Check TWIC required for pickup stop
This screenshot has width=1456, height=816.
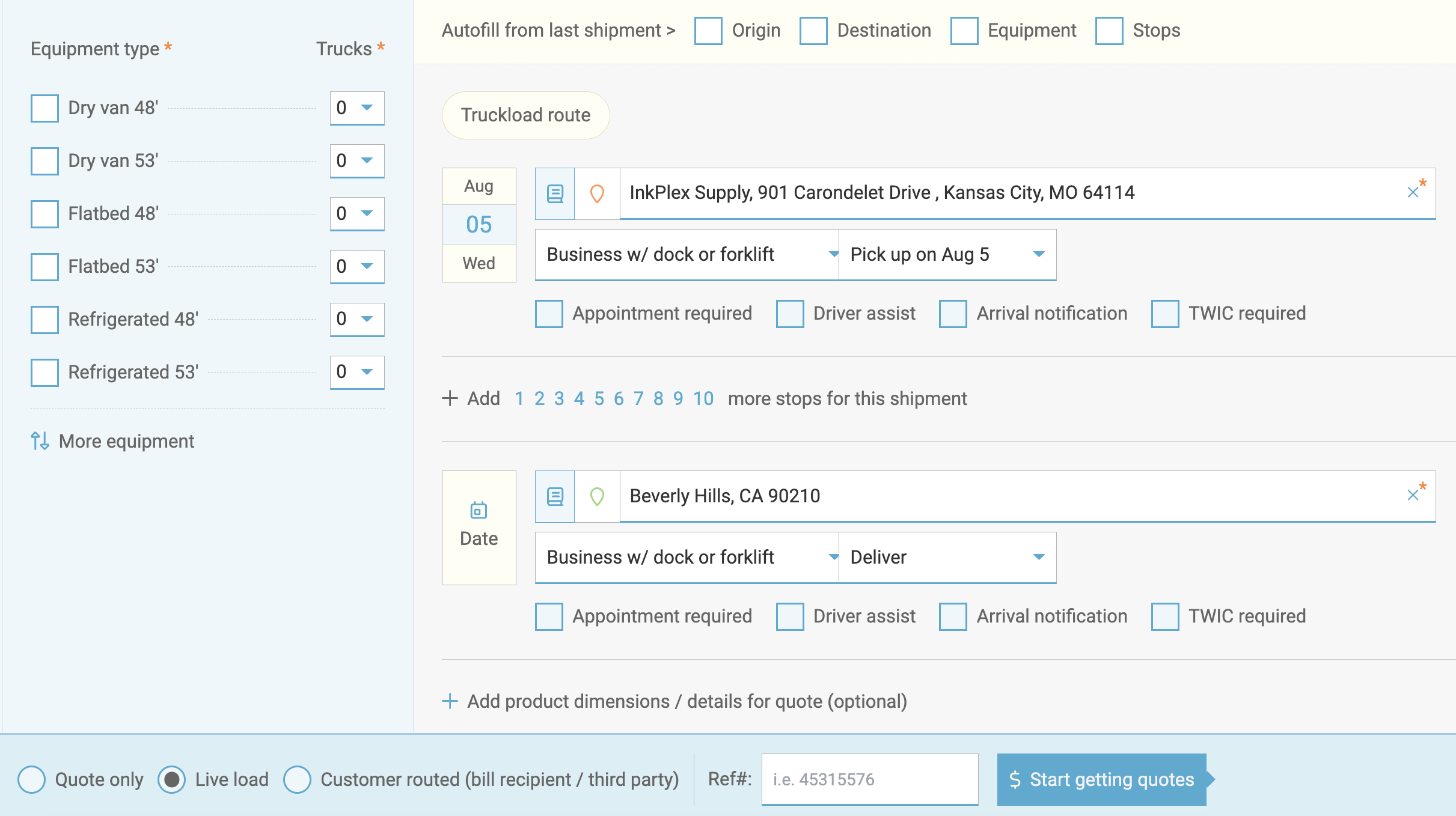pyautogui.click(x=1165, y=314)
